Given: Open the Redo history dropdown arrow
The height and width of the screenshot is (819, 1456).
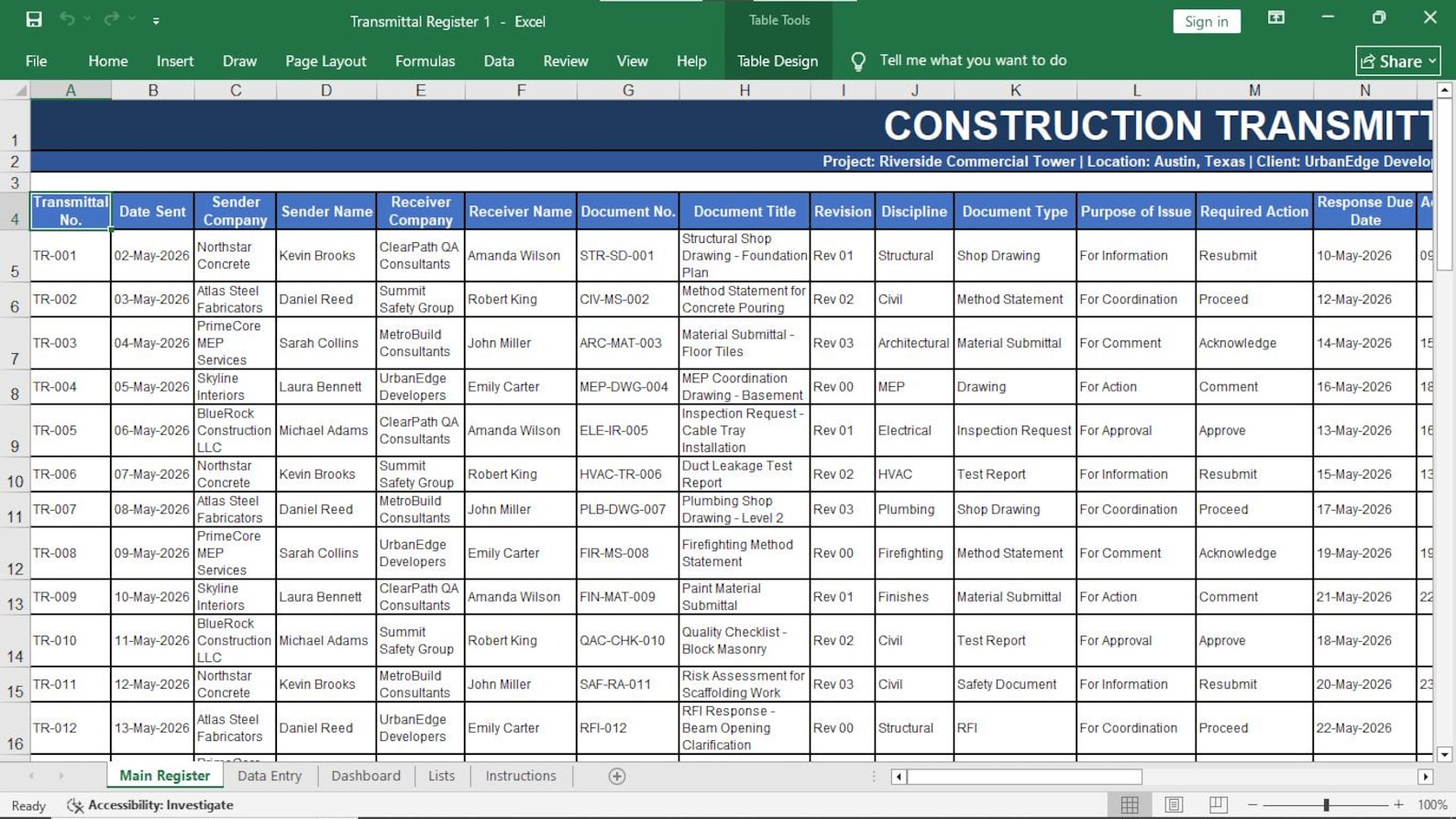Looking at the screenshot, I should tap(132, 19).
